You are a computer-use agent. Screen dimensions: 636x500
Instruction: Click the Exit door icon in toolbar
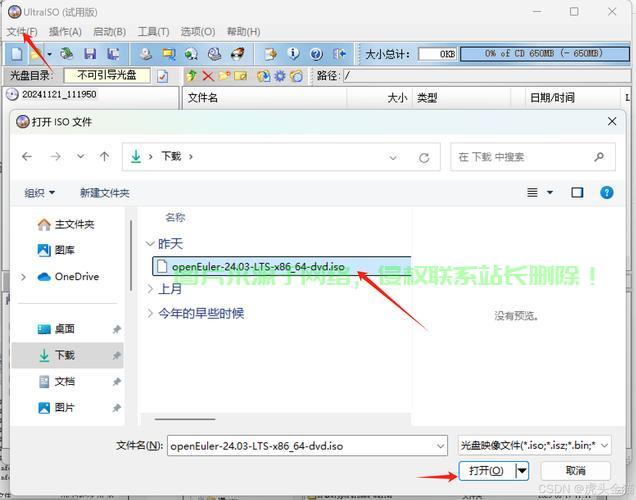tap(339, 54)
